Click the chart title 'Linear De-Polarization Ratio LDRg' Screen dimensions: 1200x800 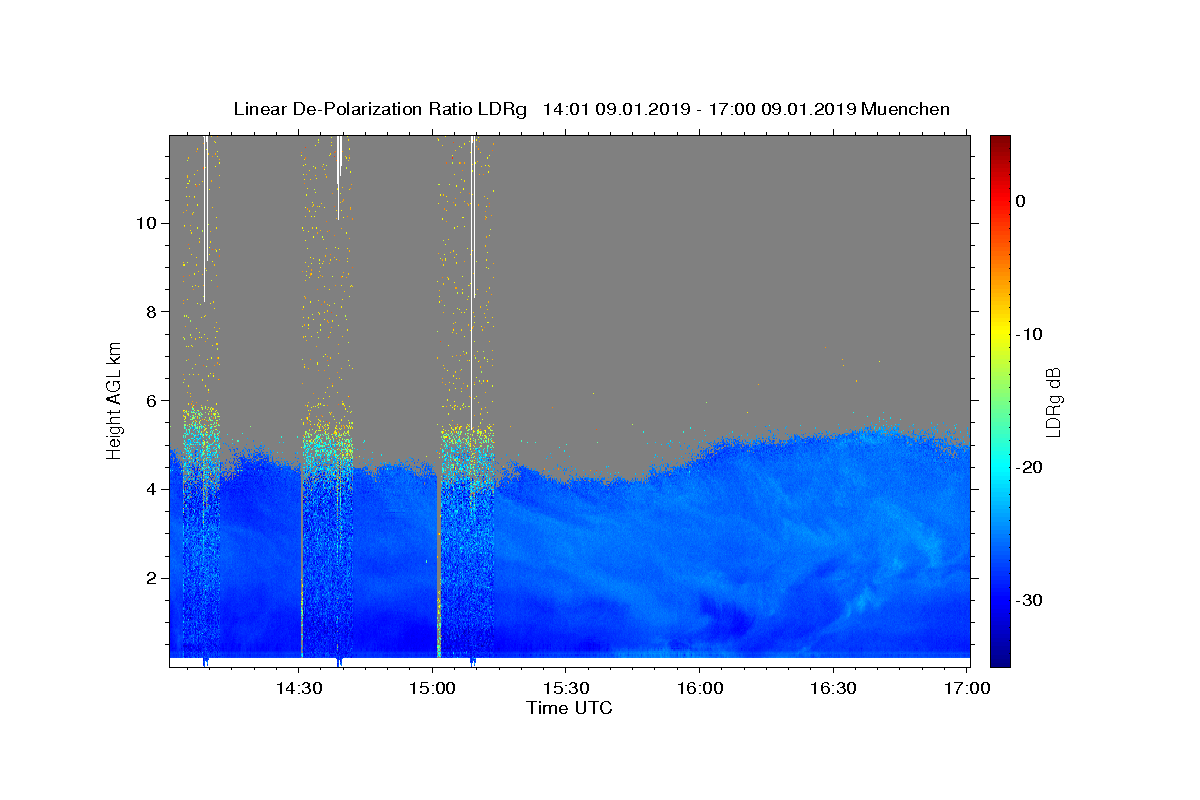click(380, 109)
